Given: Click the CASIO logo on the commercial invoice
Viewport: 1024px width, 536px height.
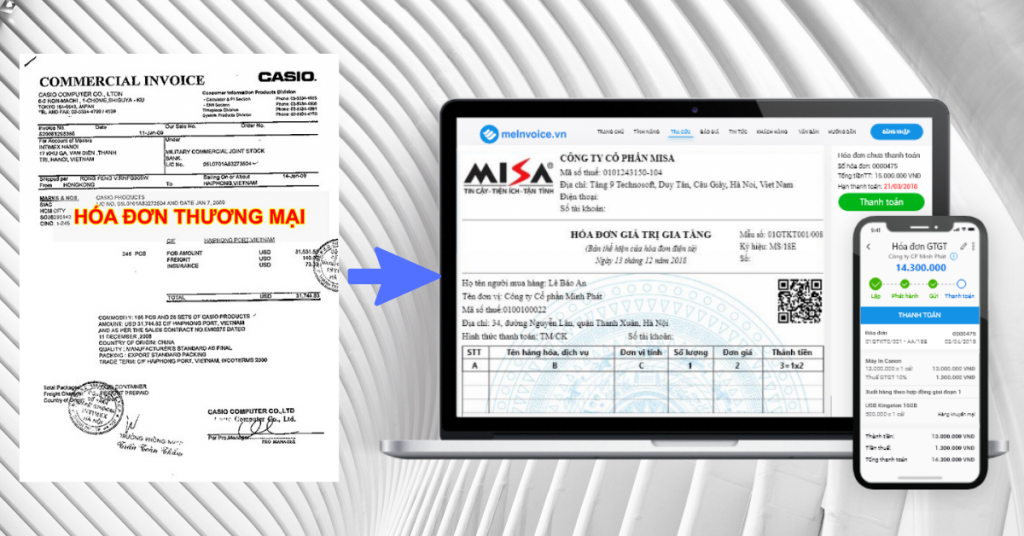Looking at the screenshot, I should tap(287, 76).
